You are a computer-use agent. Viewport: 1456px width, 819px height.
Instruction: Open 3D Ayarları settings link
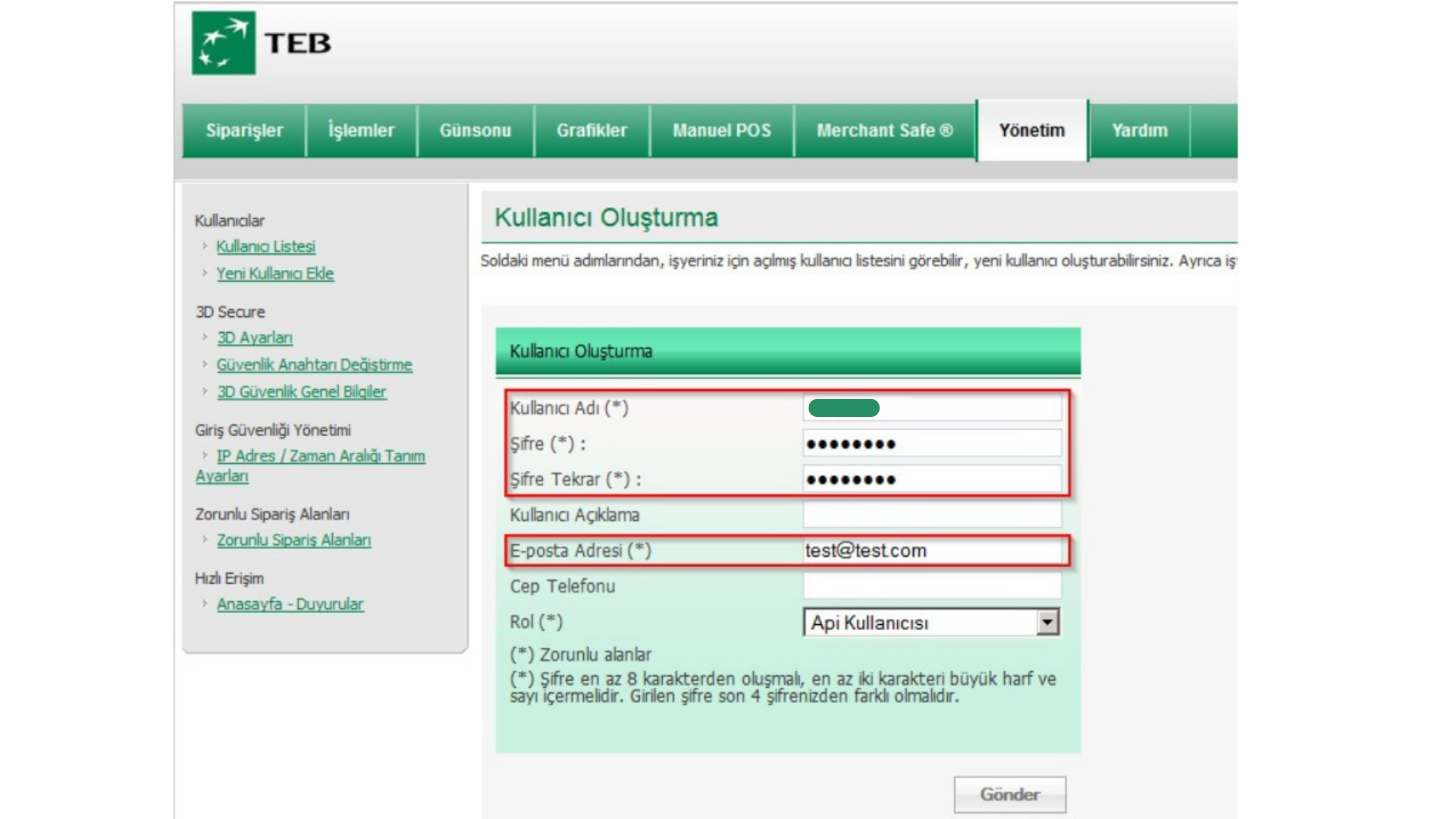[x=255, y=337]
